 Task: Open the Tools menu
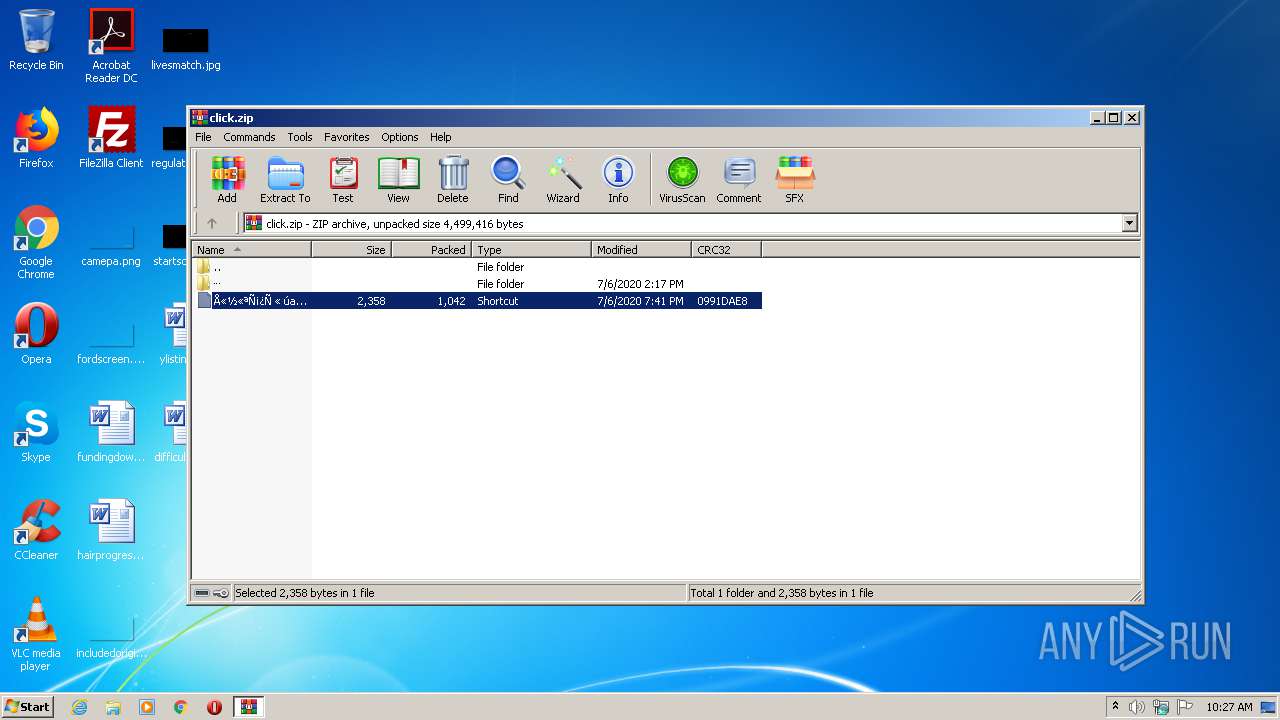[300, 137]
